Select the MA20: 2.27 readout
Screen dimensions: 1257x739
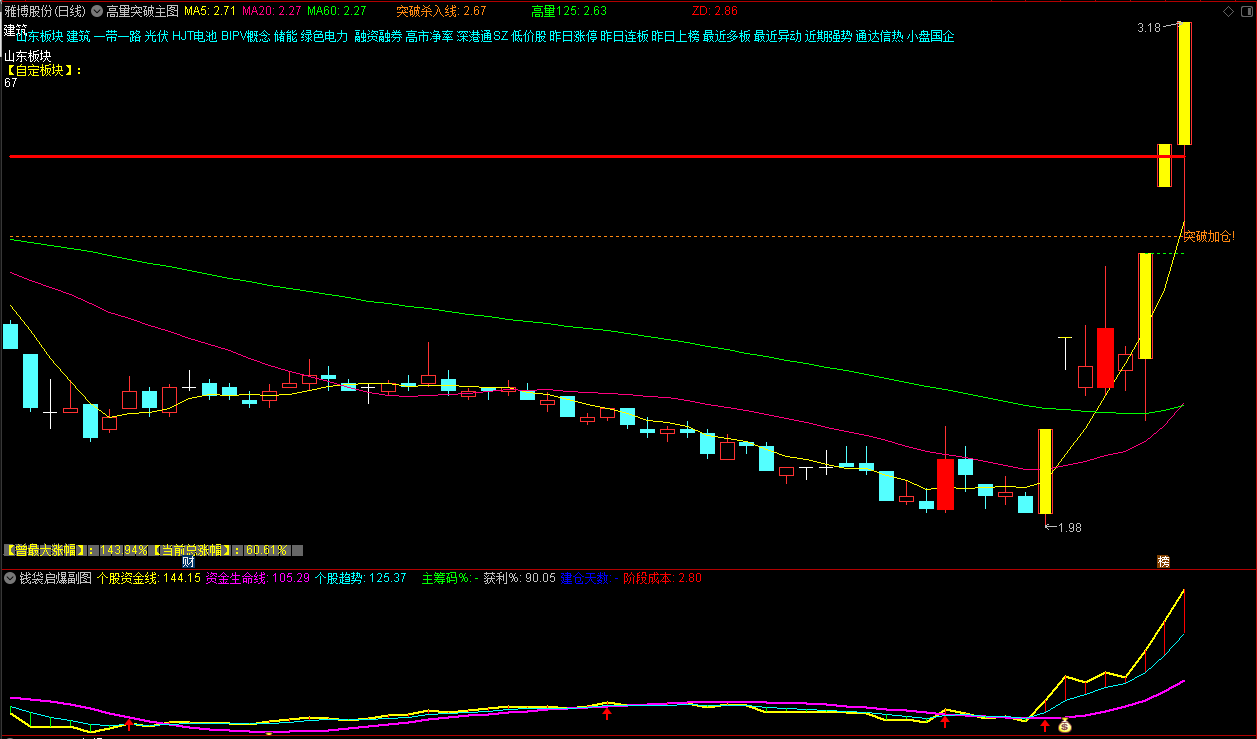coord(272,11)
